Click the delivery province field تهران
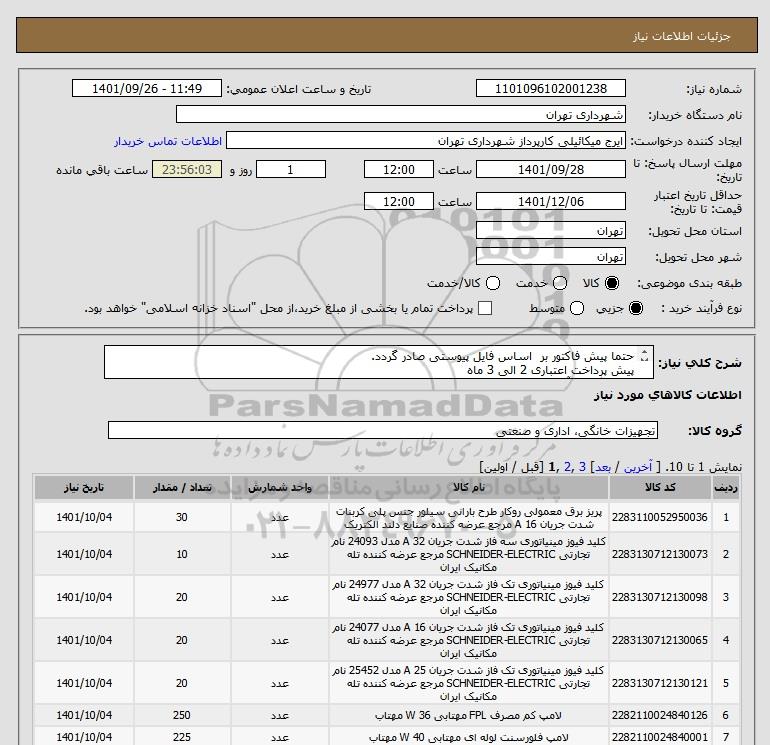This screenshot has height=745, width=770. click(x=551, y=230)
